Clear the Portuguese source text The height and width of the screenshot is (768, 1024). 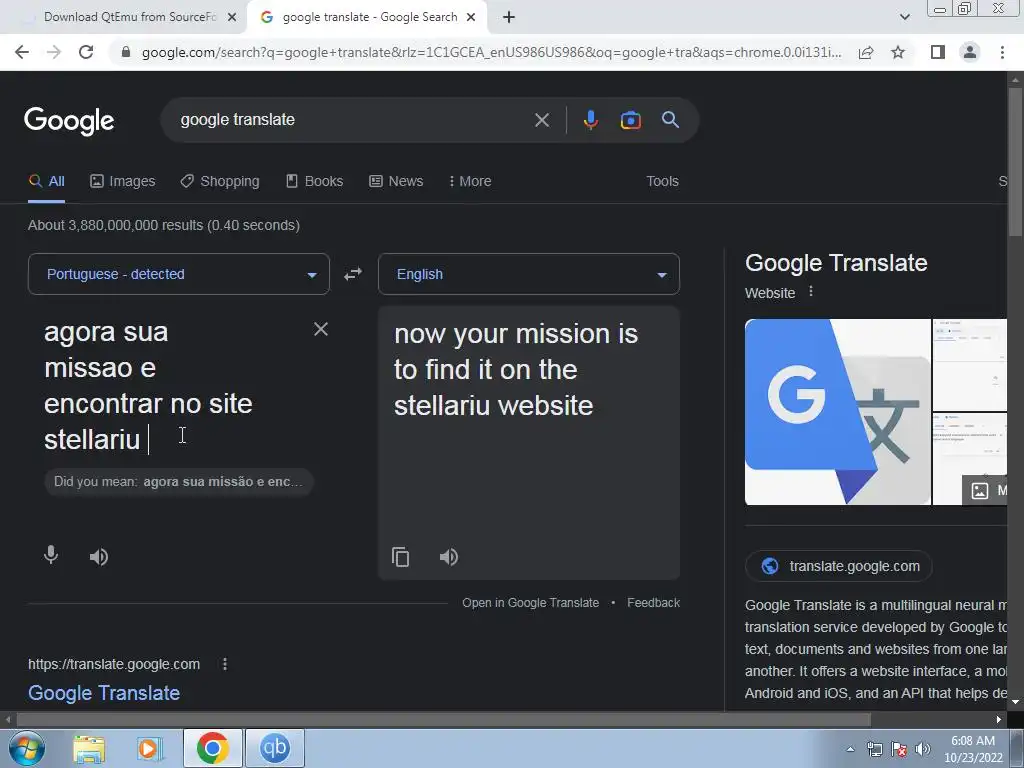click(x=321, y=329)
